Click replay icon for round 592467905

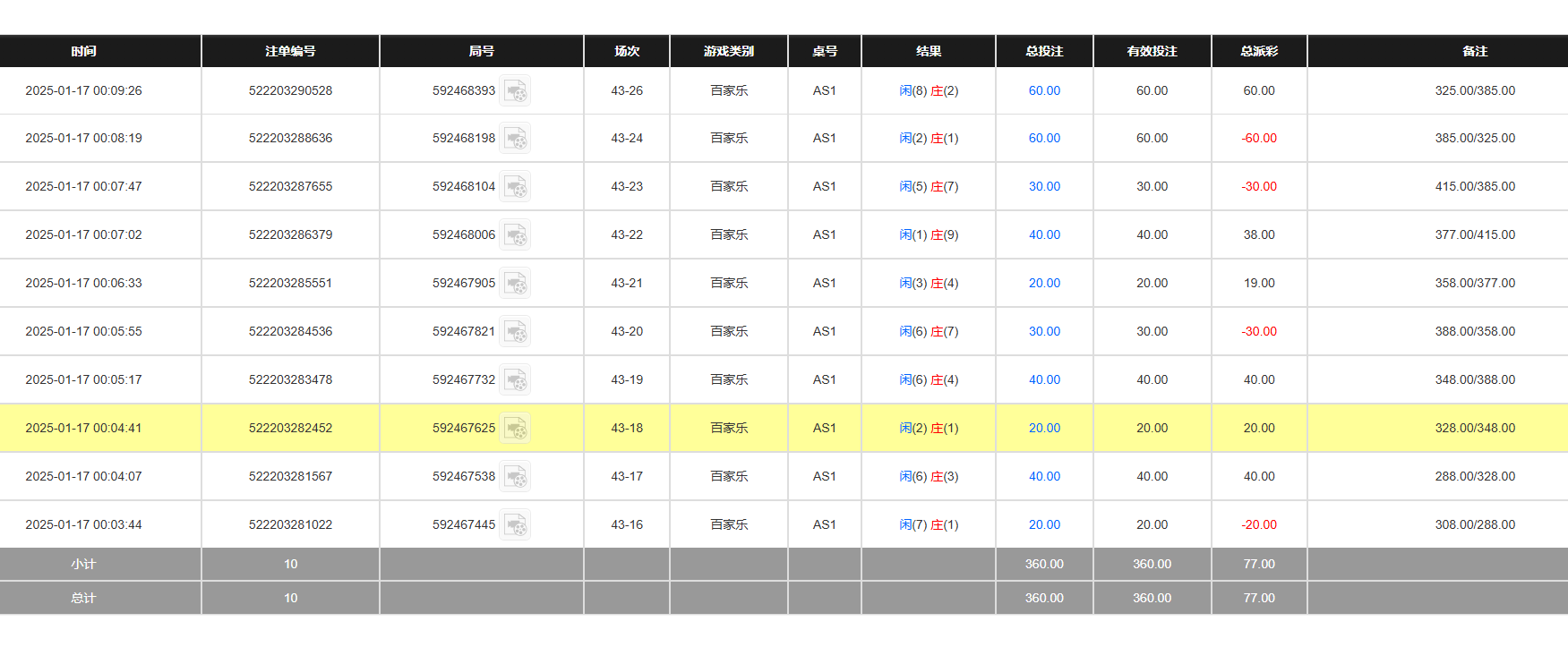(x=515, y=284)
